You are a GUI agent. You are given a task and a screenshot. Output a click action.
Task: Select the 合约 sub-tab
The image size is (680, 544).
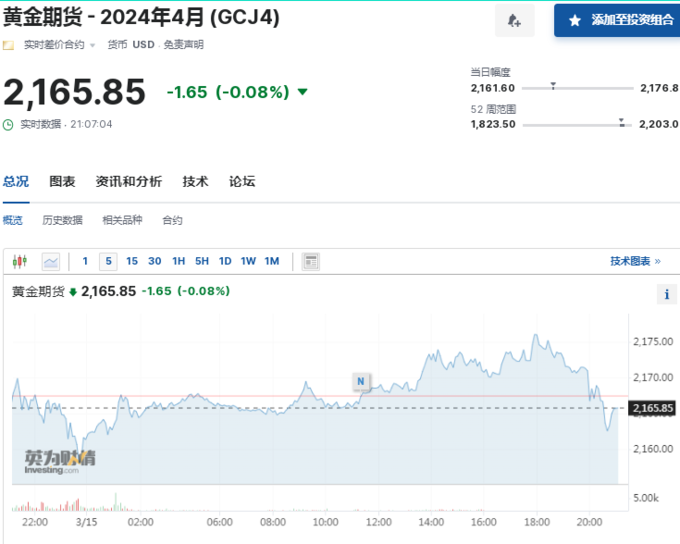[x=172, y=220]
